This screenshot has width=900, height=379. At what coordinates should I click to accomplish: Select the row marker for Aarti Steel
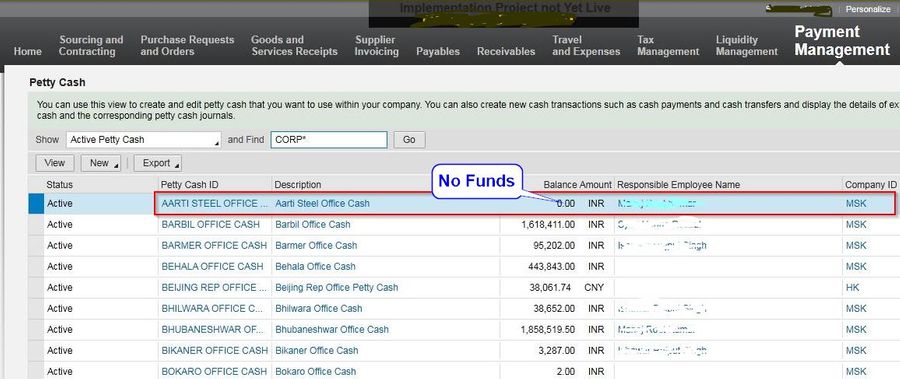pos(36,204)
